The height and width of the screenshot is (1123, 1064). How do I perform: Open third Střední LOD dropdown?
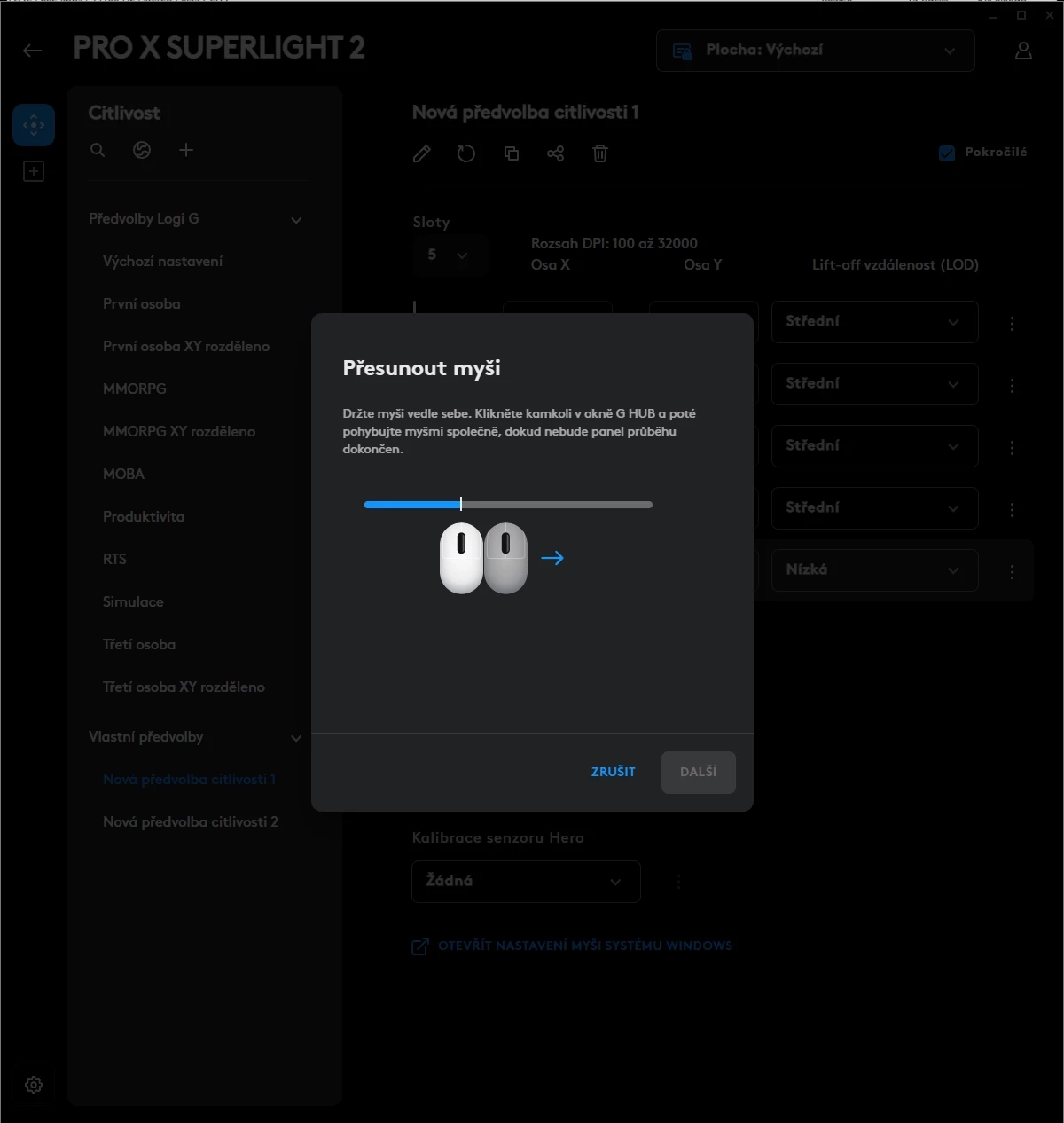pos(875,445)
